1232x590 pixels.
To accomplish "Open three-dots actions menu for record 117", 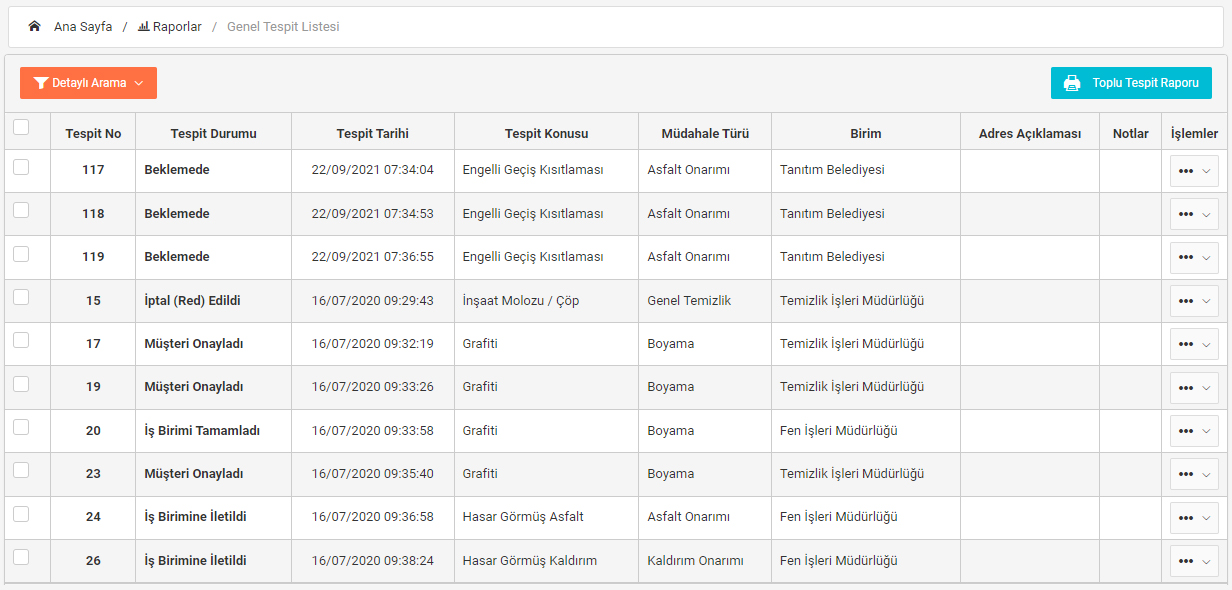I will pyautogui.click(x=1186, y=171).
